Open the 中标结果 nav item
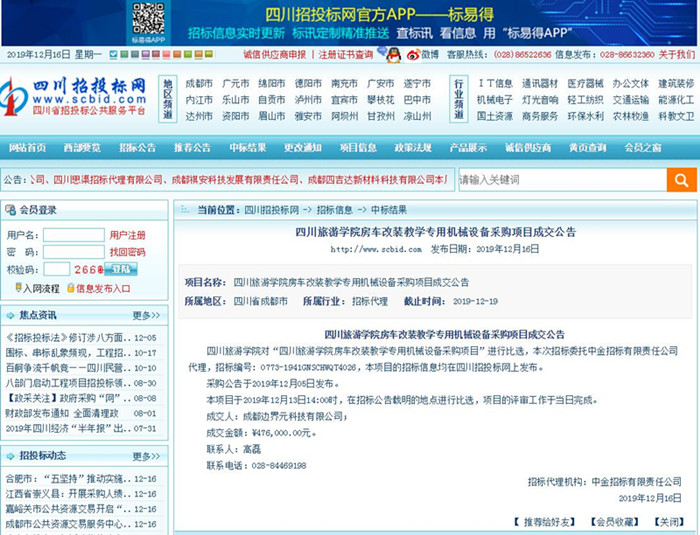The width and height of the screenshot is (700, 535). point(248,148)
